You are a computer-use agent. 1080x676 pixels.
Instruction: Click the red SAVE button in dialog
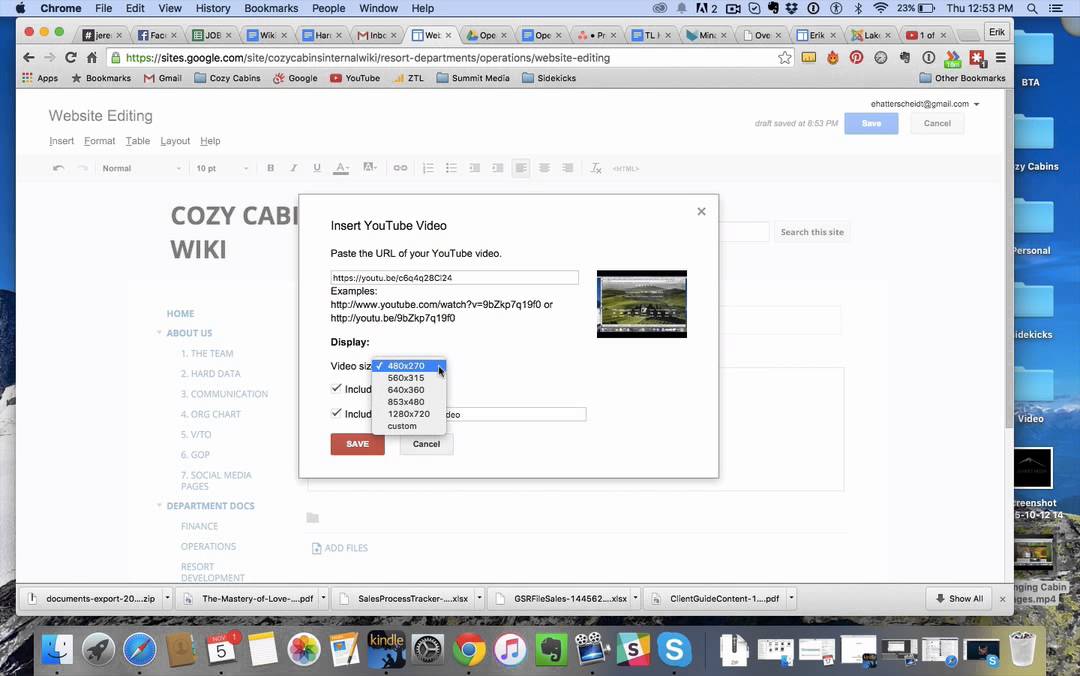click(357, 444)
